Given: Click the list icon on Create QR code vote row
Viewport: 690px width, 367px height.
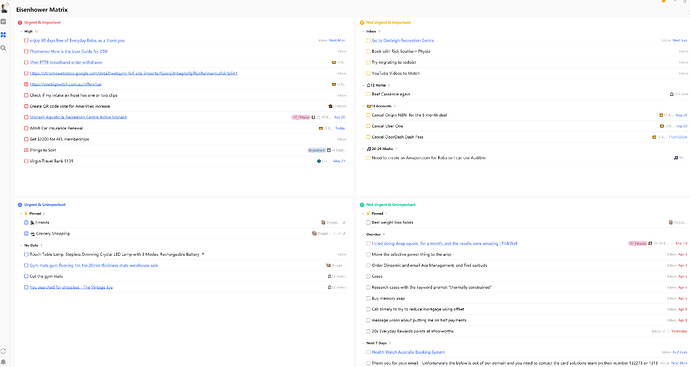Looking at the screenshot, I should point(330,106).
